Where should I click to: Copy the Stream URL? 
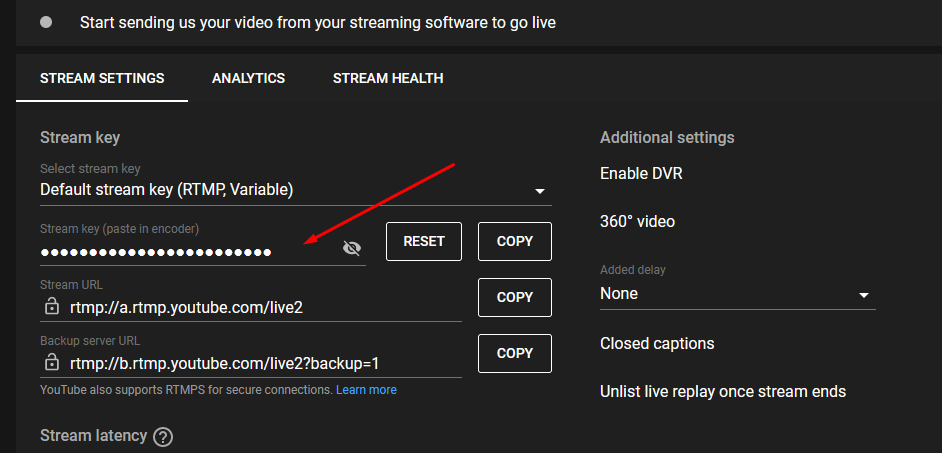(515, 297)
